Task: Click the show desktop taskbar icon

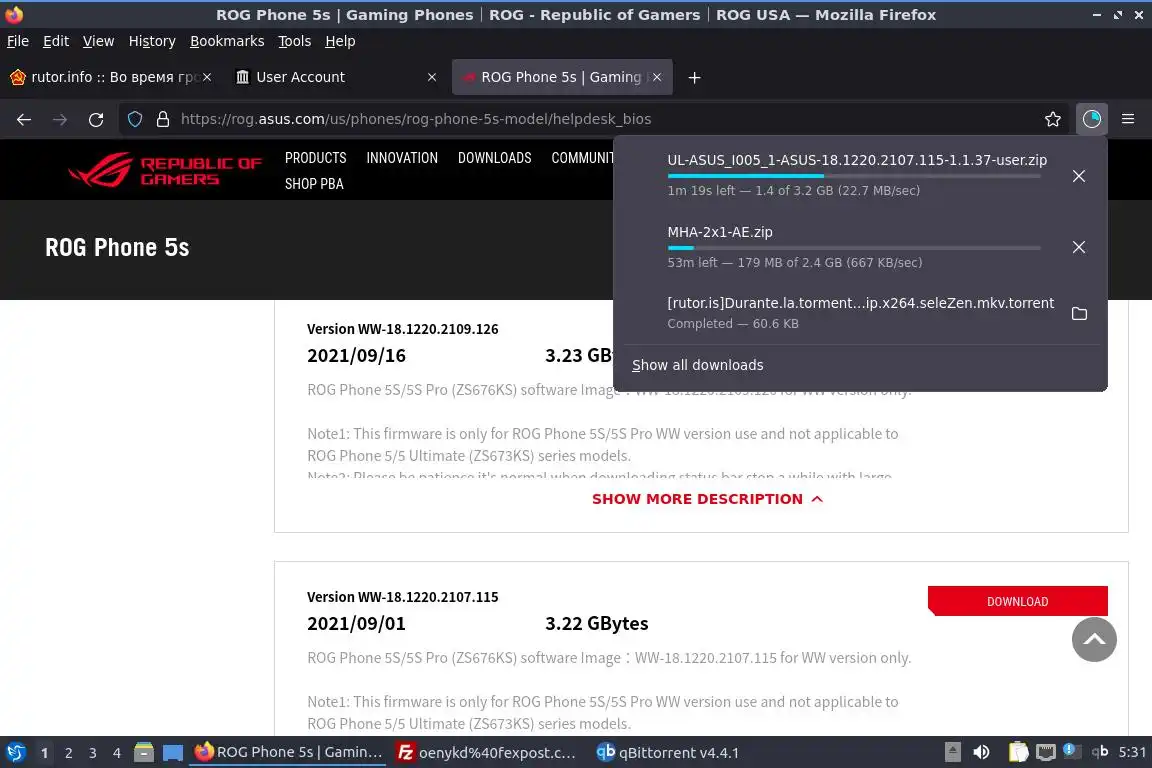Action: pos(173,753)
